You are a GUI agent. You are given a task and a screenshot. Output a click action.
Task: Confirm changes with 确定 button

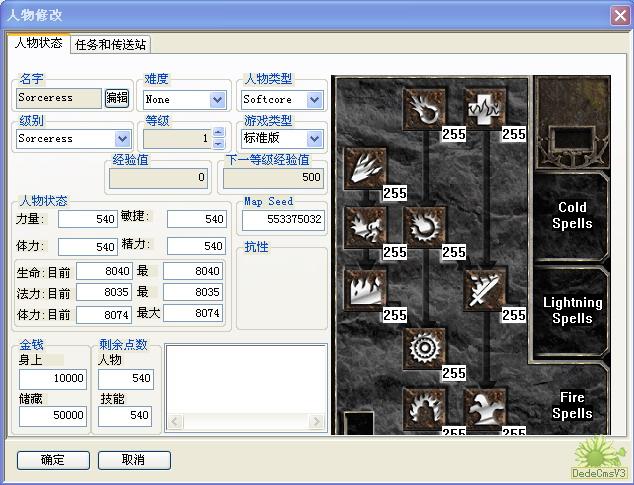(x=53, y=460)
